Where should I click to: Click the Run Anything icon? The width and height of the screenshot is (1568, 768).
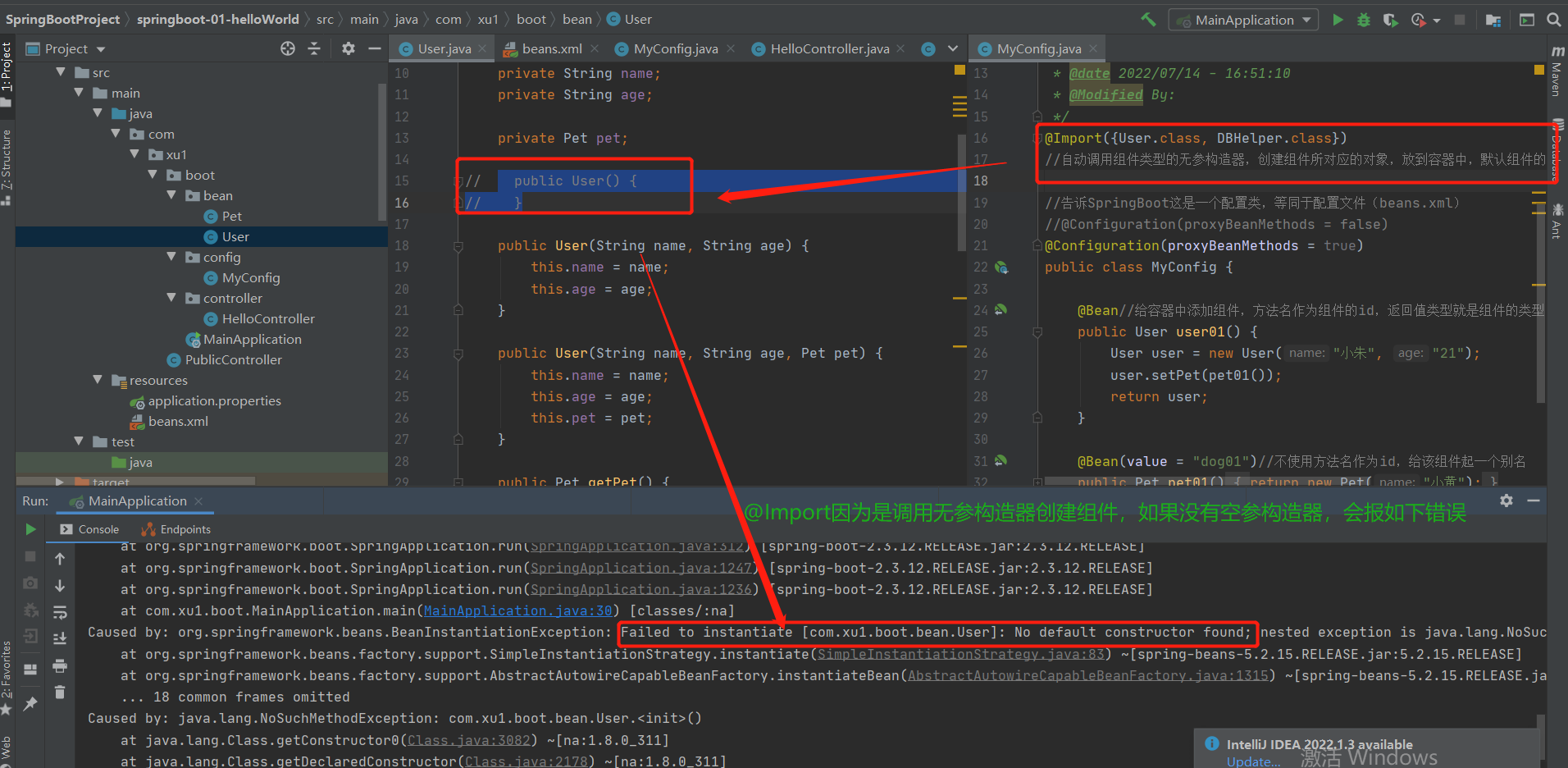(1527, 20)
